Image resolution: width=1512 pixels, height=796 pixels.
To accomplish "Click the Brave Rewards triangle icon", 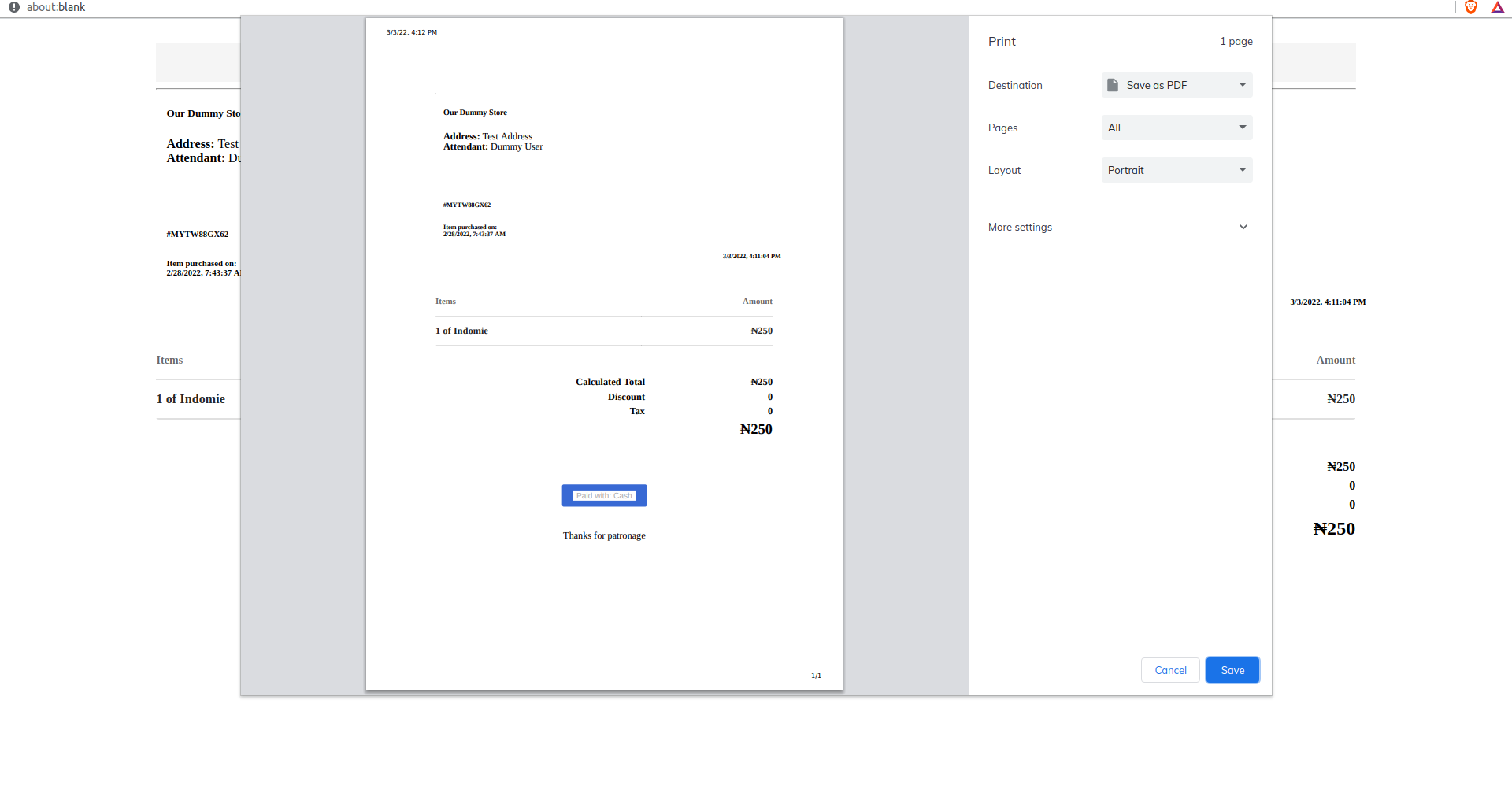I will 1497,7.
